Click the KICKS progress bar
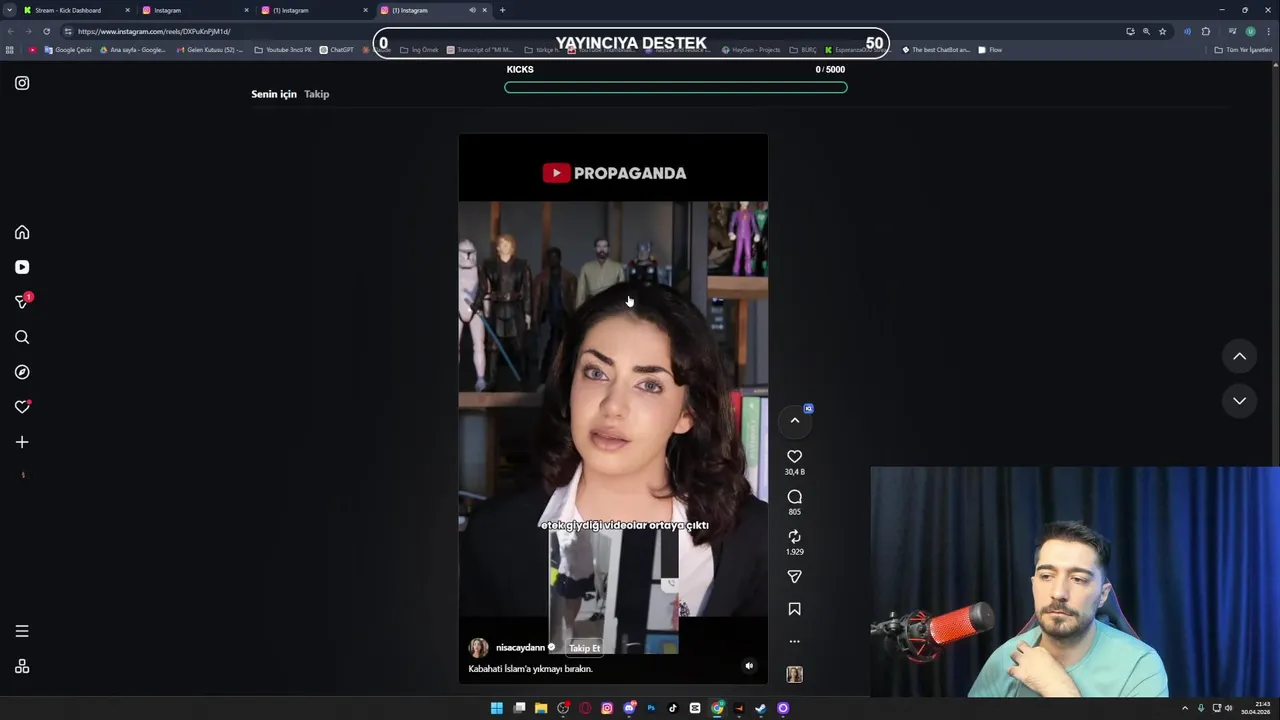Viewport: 1280px width, 720px height. 676,87
